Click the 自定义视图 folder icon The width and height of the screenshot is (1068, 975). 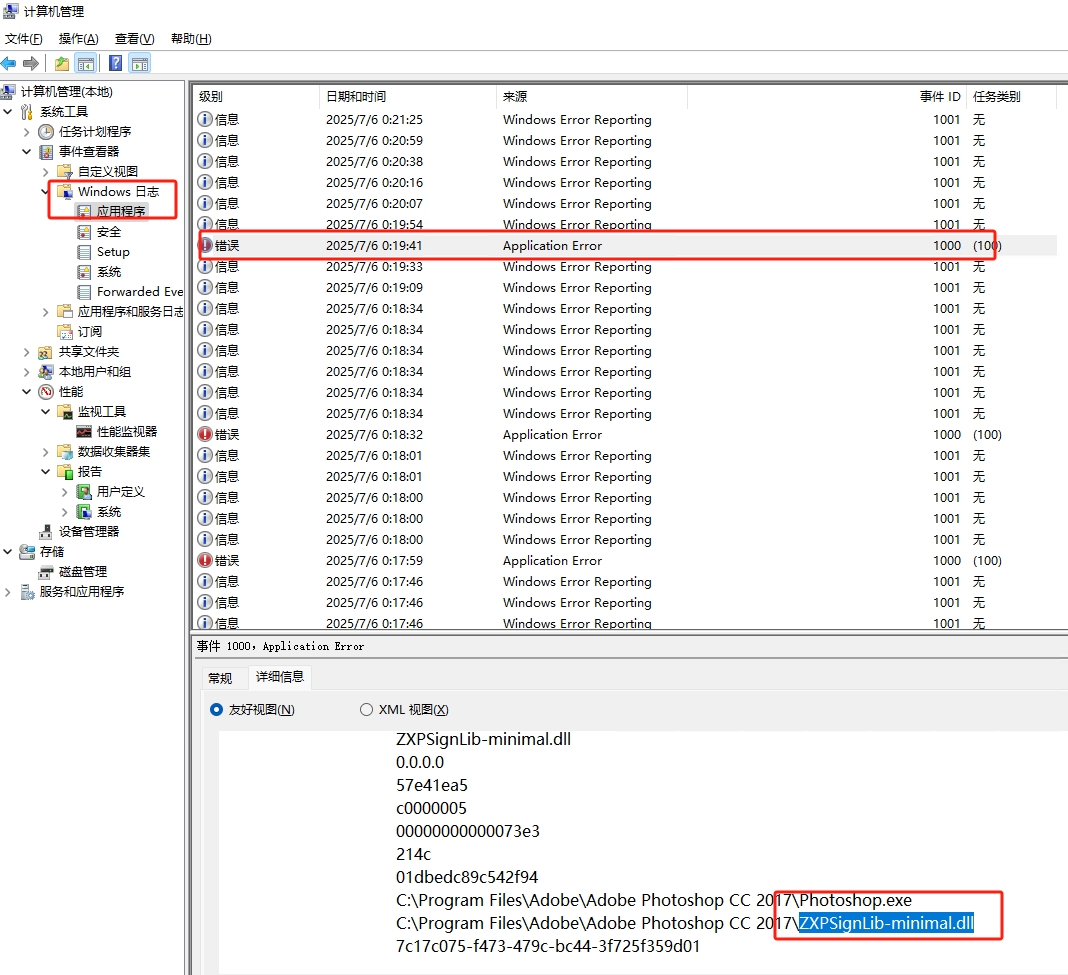[65, 171]
